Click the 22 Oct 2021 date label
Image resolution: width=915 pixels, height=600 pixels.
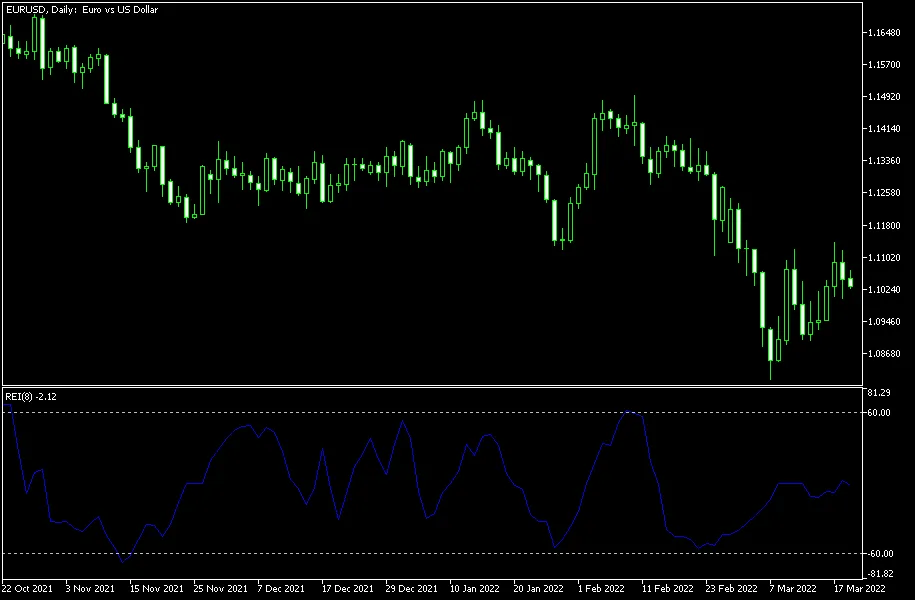28,589
